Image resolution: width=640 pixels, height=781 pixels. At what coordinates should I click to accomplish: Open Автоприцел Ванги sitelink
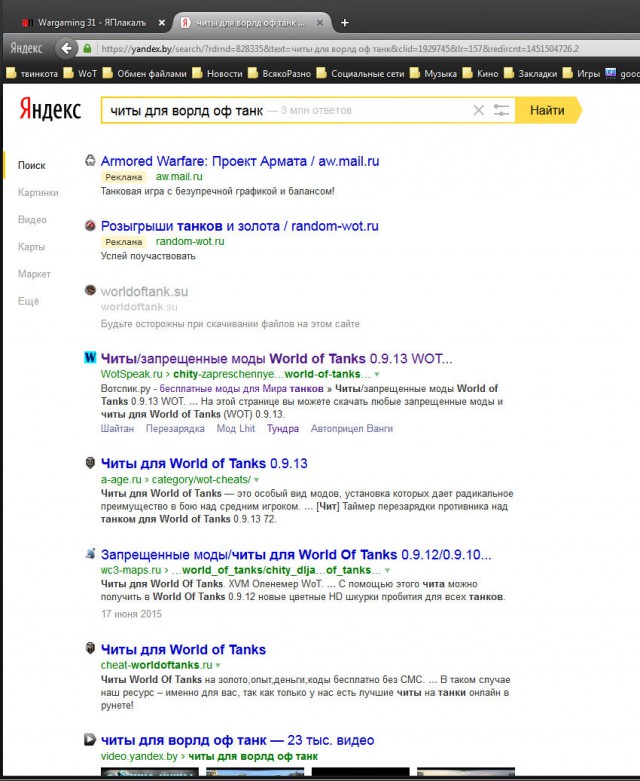(352, 428)
